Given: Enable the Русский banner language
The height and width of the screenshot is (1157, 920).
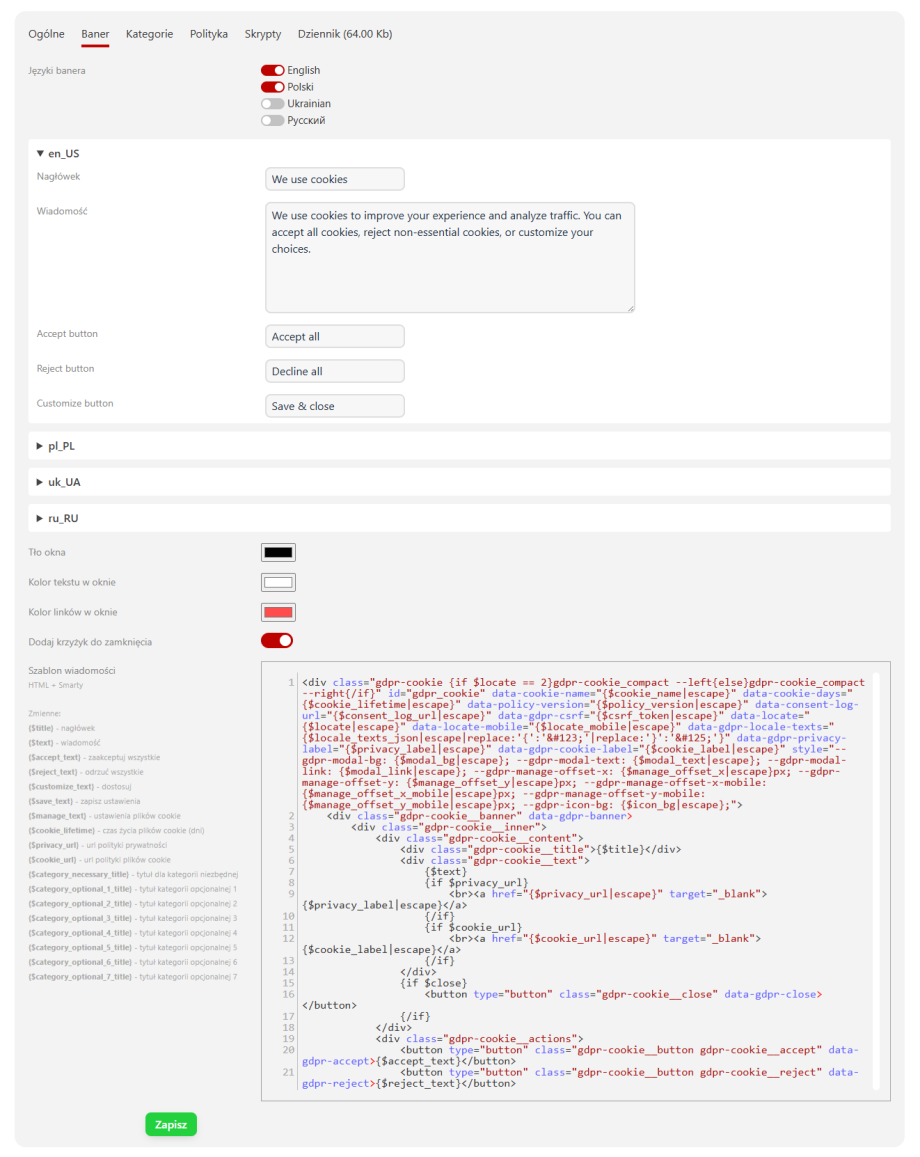Looking at the screenshot, I should (x=272, y=121).
